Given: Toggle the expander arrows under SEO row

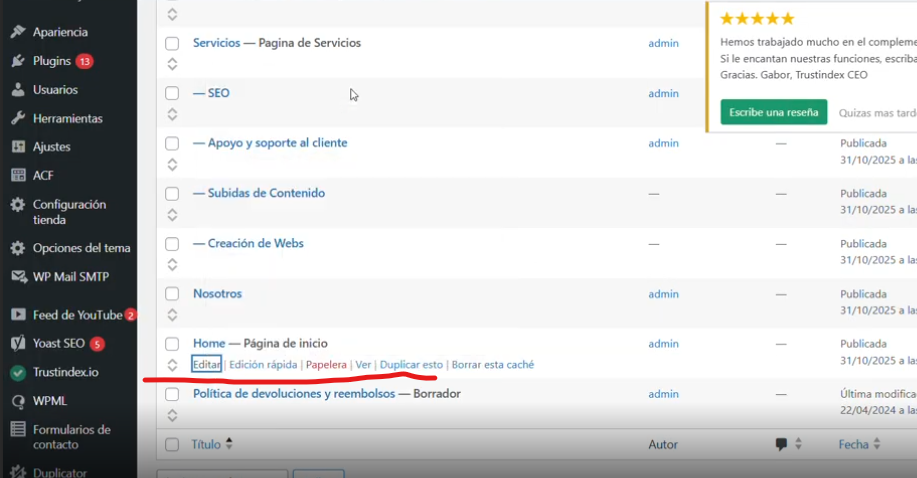Looking at the screenshot, I should 172,114.
